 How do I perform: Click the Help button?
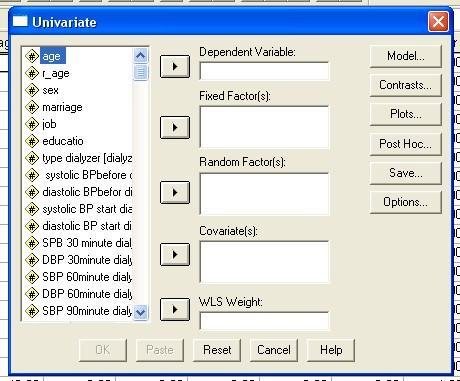coord(331,350)
